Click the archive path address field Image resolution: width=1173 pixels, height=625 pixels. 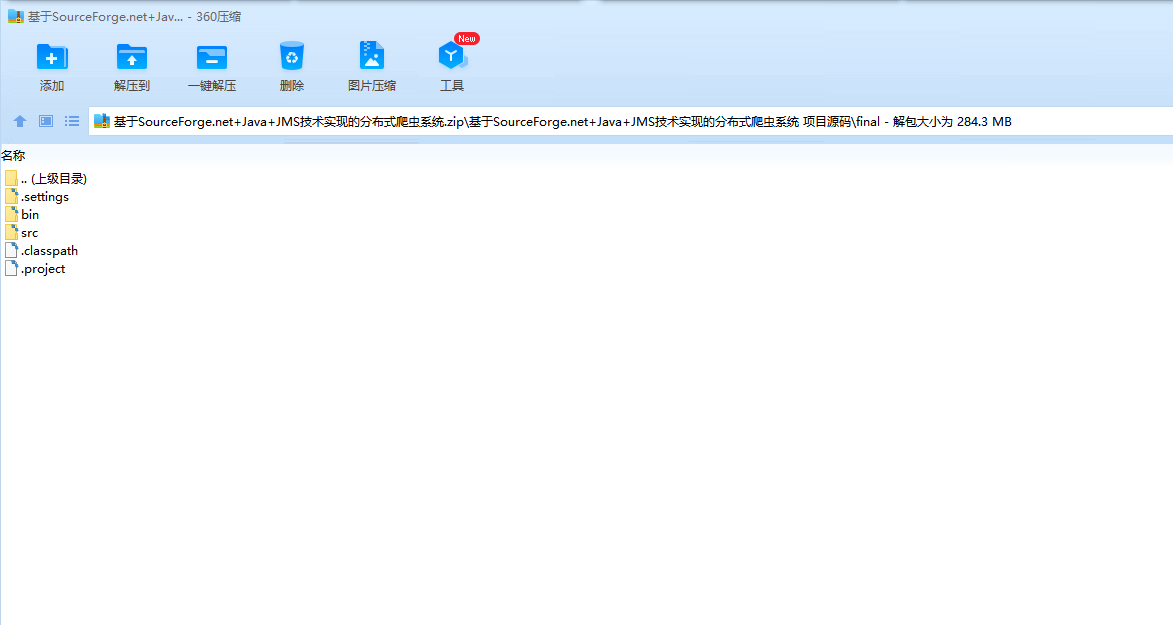631,121
